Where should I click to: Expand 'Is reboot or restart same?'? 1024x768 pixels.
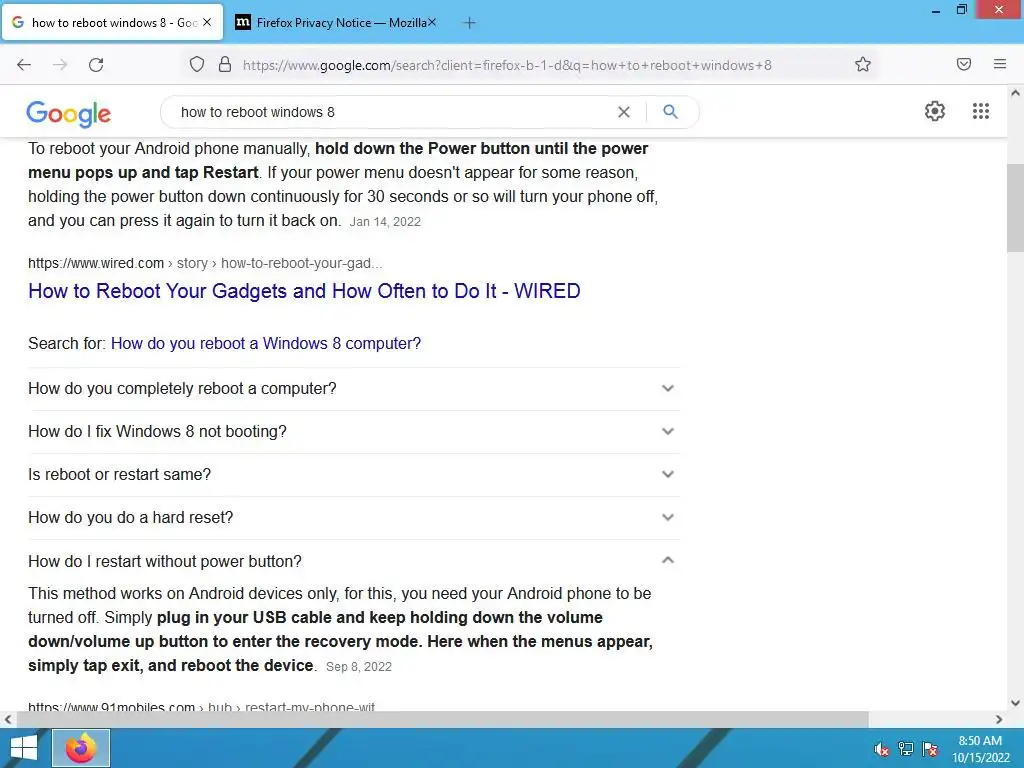(354, 475)
